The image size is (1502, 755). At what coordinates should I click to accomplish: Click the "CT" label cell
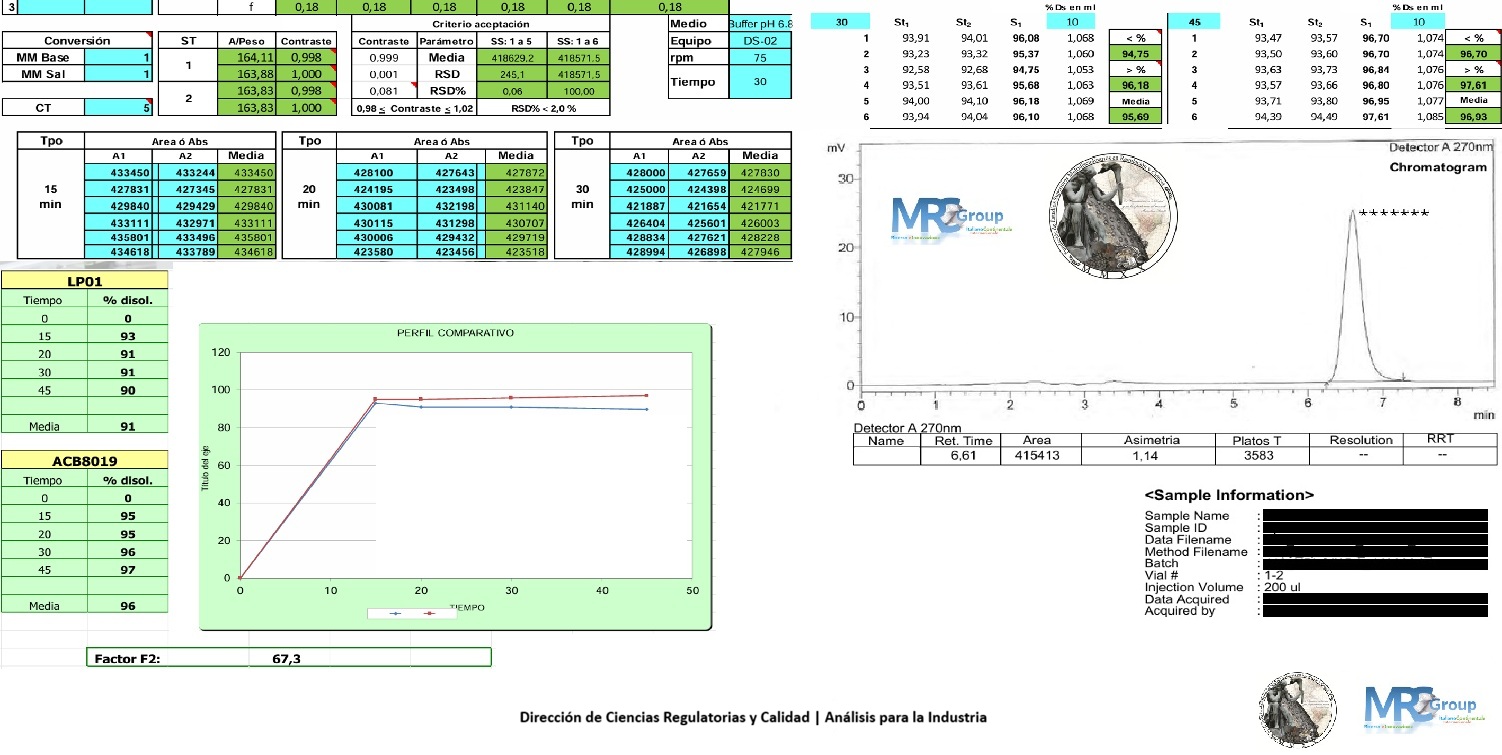pyautogui.click(x=44, y=107)
